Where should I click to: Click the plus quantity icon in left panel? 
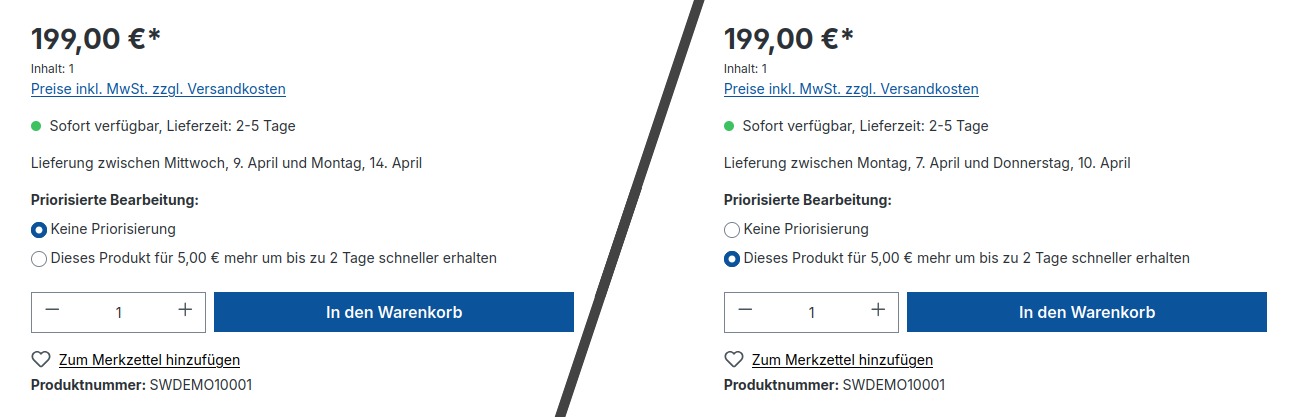point(185,311)
